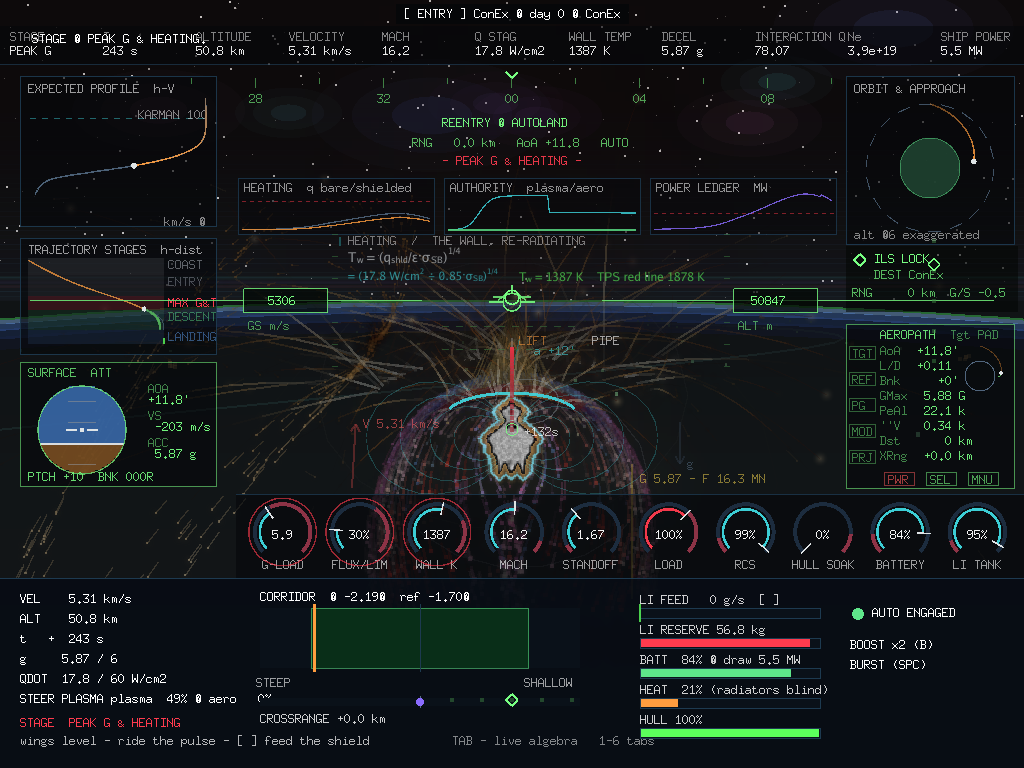Select the COAST stage label

(184, 264)
